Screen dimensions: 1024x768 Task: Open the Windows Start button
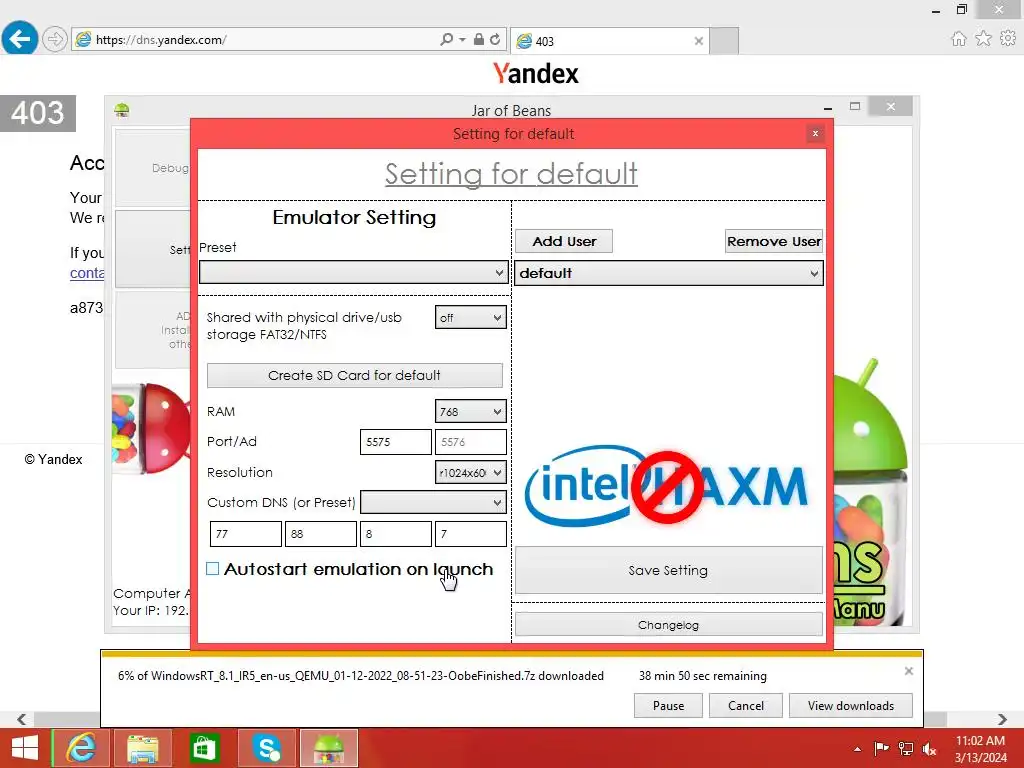pos(25,748)
